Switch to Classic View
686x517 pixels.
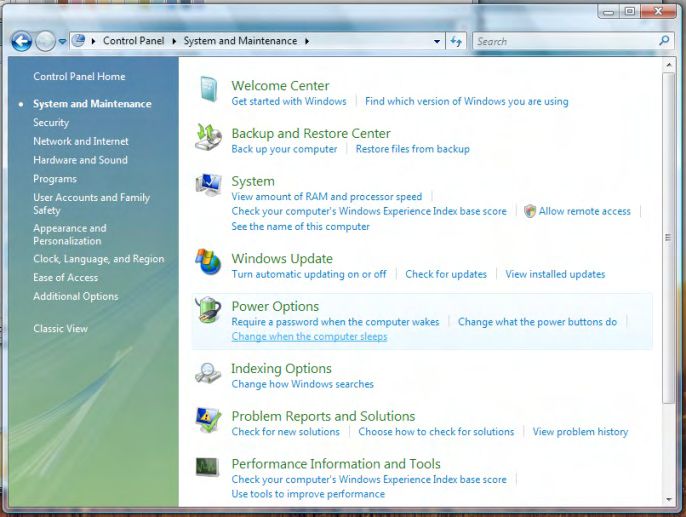tap(60, 328)
